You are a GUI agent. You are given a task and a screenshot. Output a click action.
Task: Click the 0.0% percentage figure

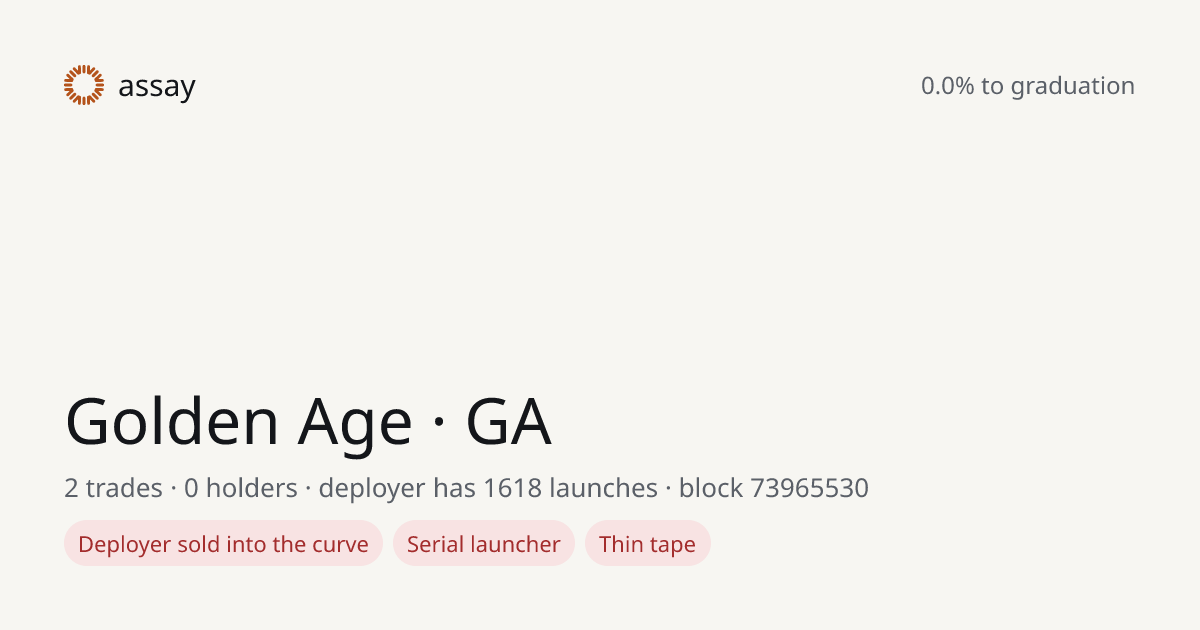[x=947, y=86]
